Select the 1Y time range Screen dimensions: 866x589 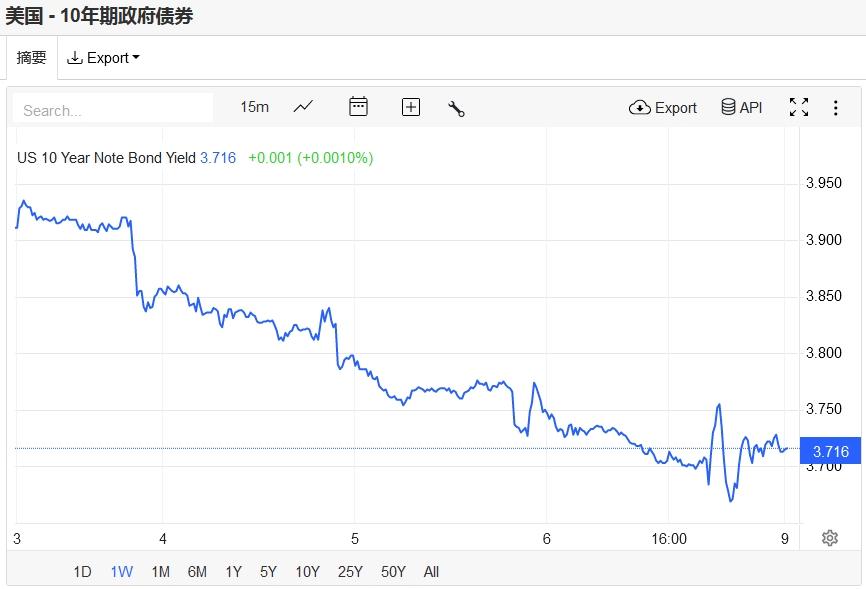coord(233,572)
